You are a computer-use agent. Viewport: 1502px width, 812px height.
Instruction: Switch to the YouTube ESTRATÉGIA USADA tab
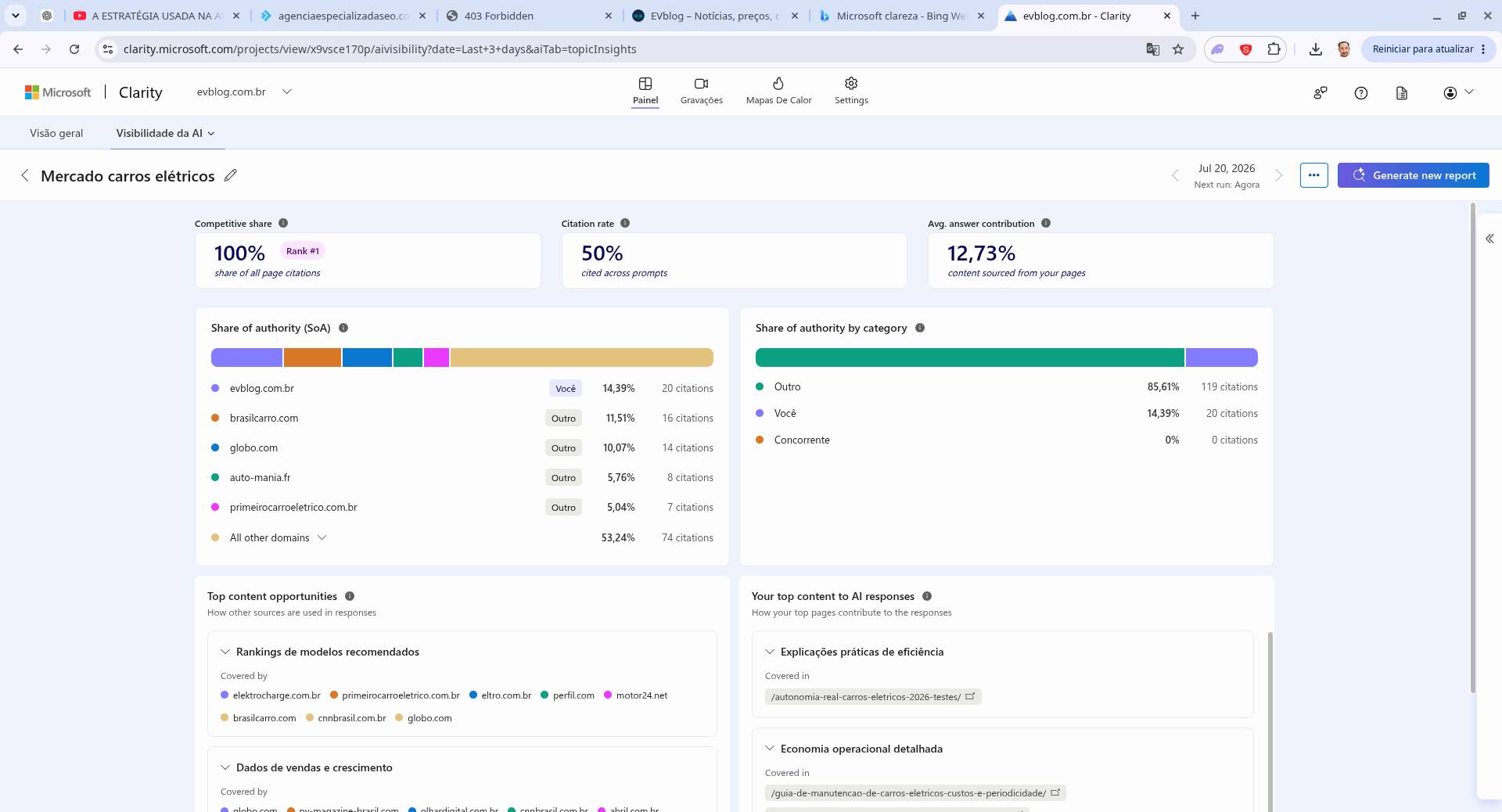pyautogui.click(x=158, y=16)
